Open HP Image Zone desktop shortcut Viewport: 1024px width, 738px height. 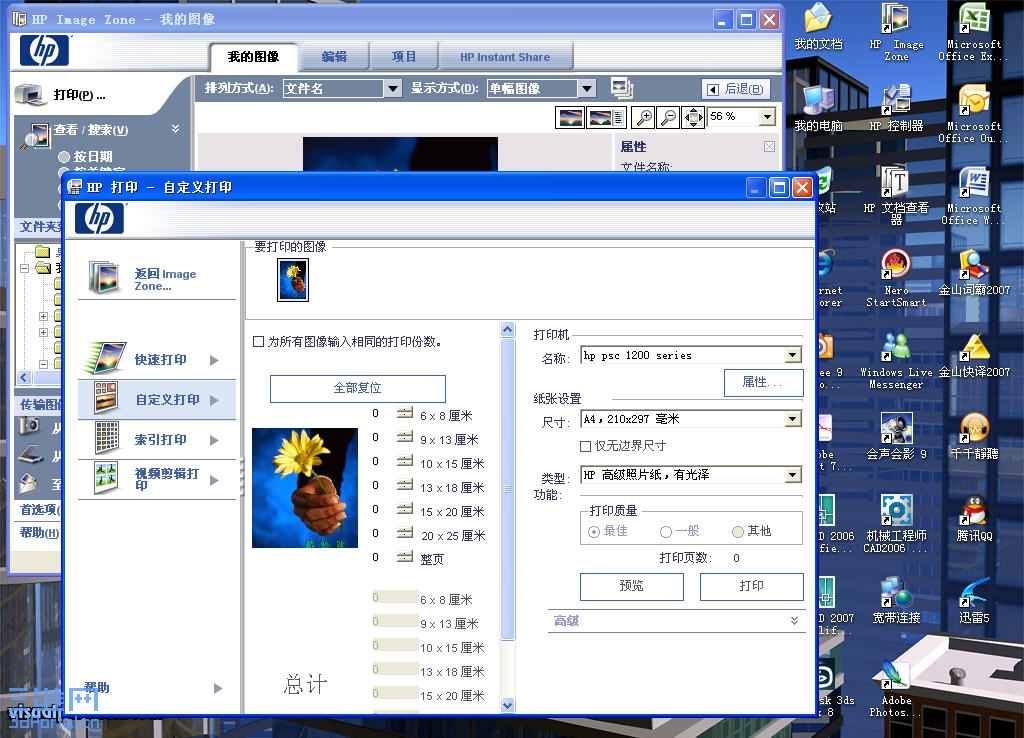[896, 31]
